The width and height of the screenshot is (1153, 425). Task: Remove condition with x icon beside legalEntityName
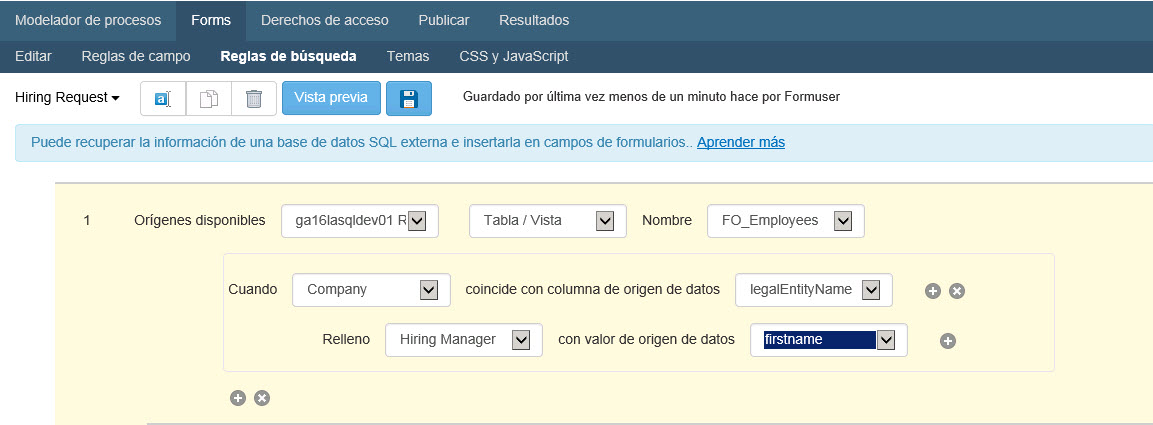[x=956, y=291]
